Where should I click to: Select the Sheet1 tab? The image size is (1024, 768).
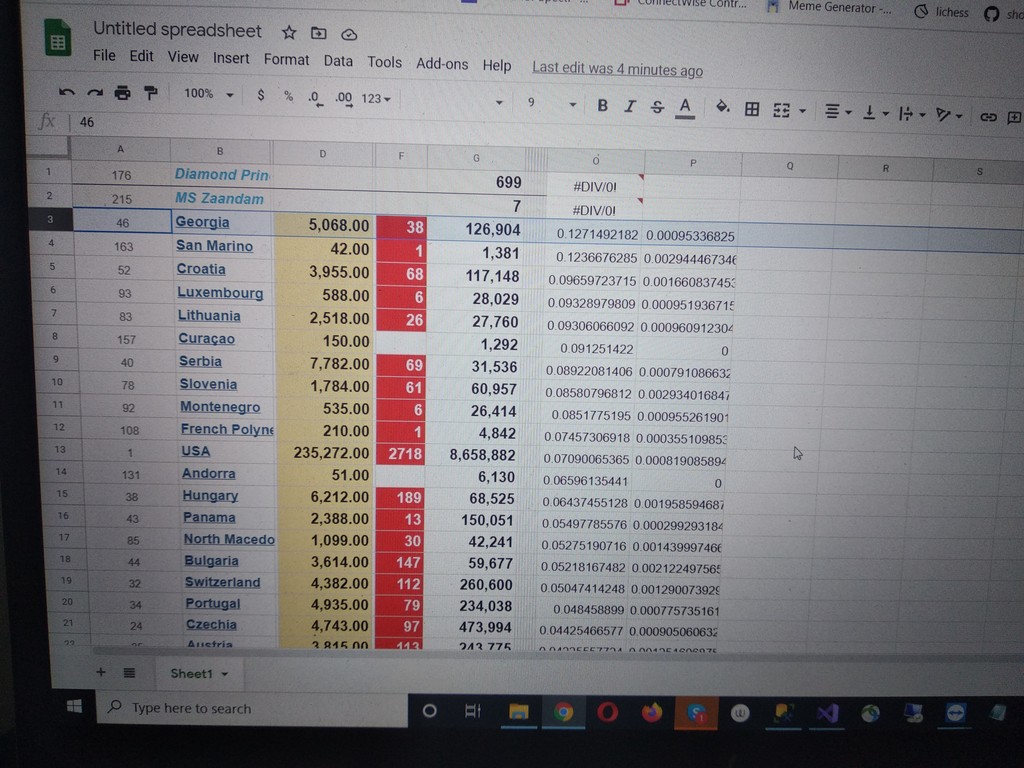[x=199, y=673]
